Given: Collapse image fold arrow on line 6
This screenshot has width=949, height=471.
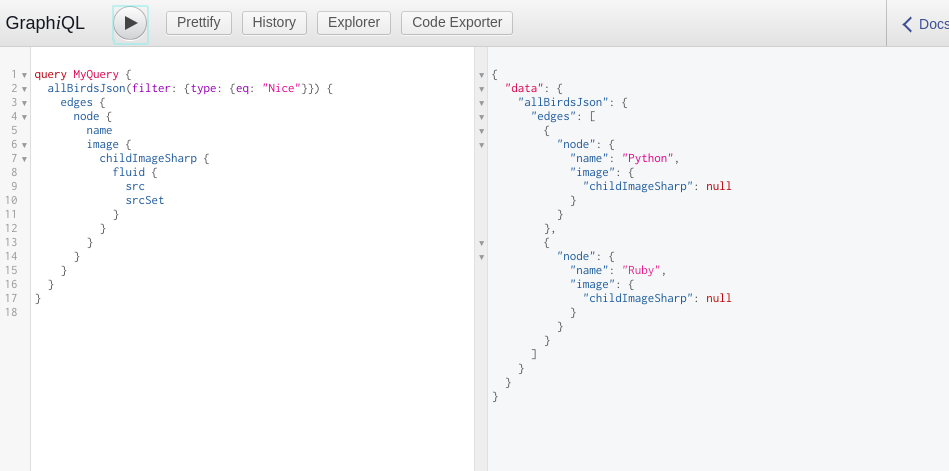Looking at the screenshot, I should [24, 145].
